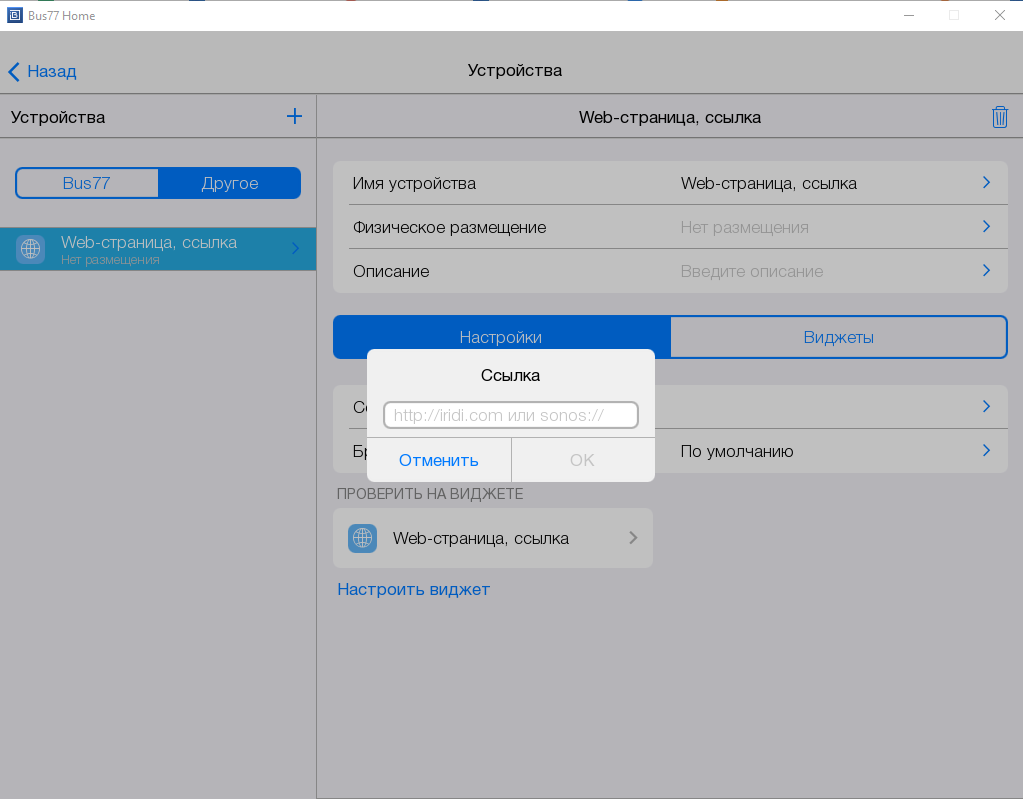The width and height of the screenshot is (1023, 799).
Task: Click the Настроить виджет link
Action: tap(413, 589)
